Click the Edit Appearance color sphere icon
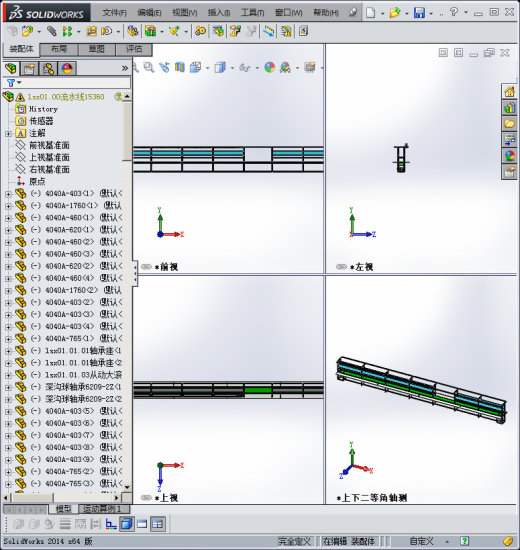 [269, 67]
